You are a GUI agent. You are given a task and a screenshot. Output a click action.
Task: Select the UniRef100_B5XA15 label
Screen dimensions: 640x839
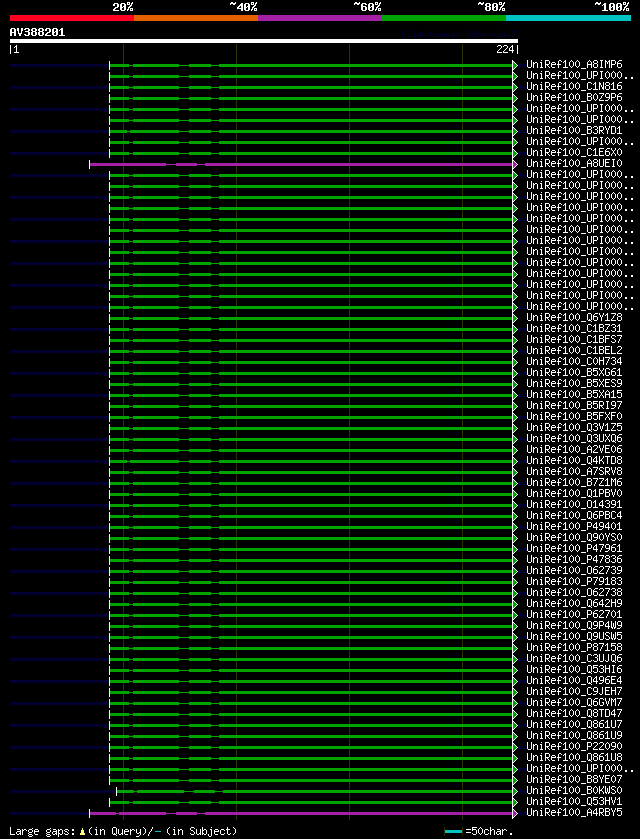(x=574, y=395)
